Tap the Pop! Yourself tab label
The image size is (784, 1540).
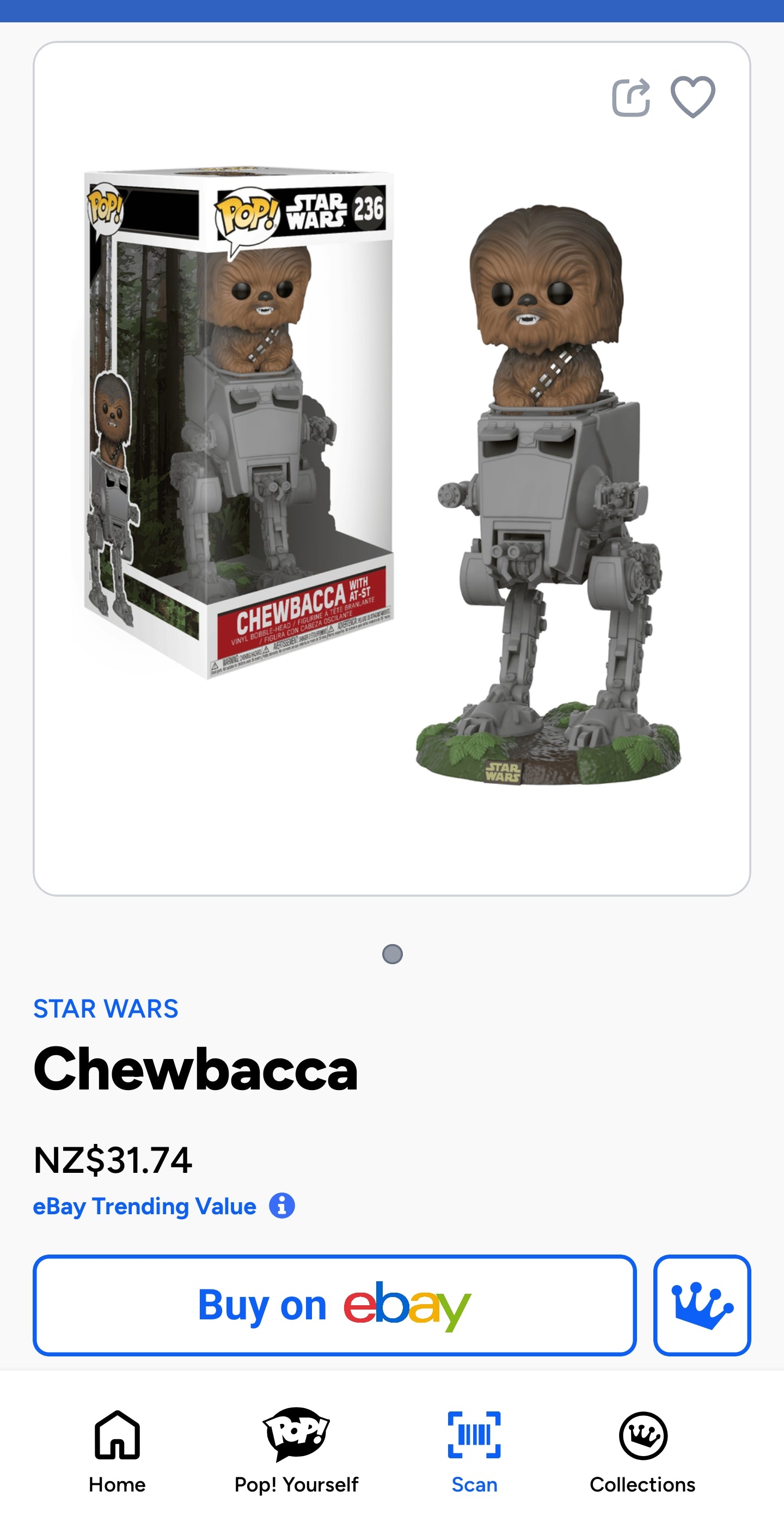[x=296, y=1485]
